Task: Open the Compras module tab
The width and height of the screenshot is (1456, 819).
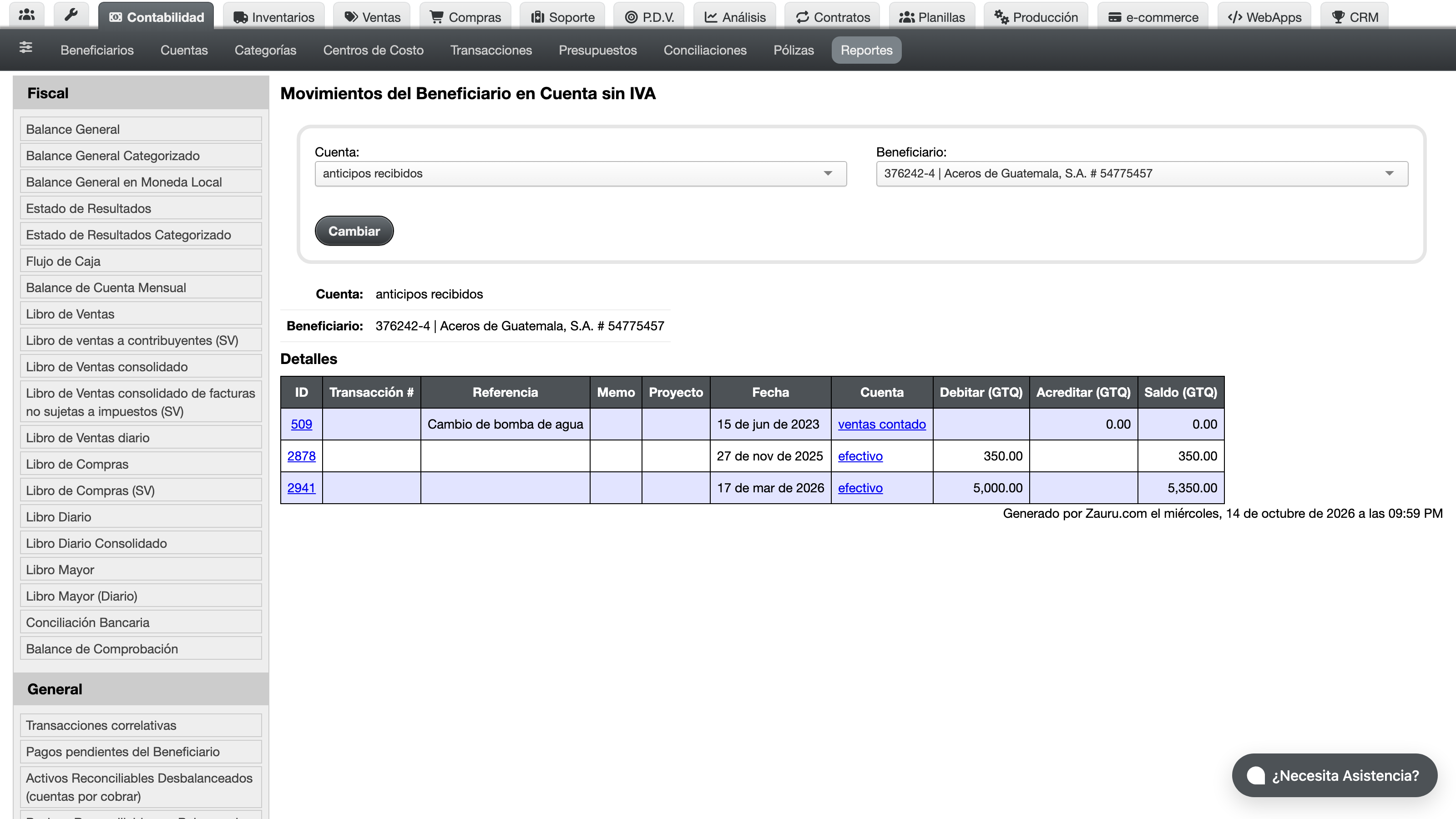Action: click(466, 17)
